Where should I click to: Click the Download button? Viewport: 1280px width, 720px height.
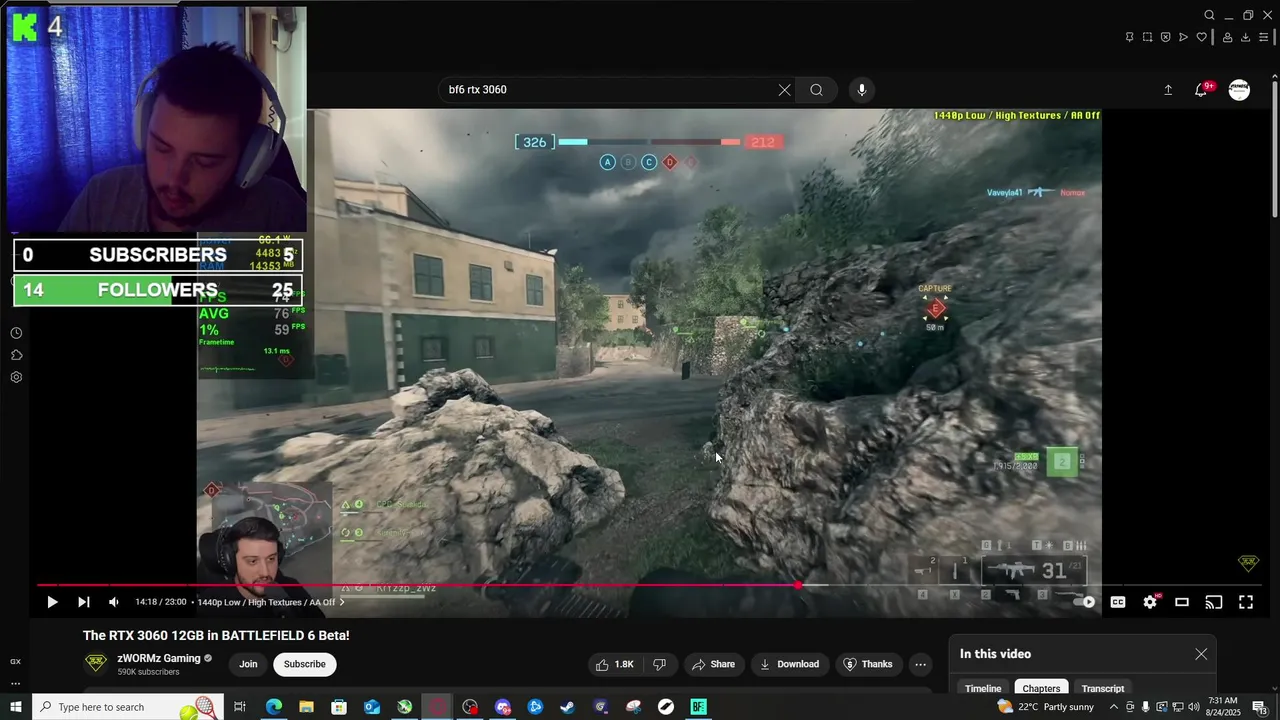pos(789,664)
